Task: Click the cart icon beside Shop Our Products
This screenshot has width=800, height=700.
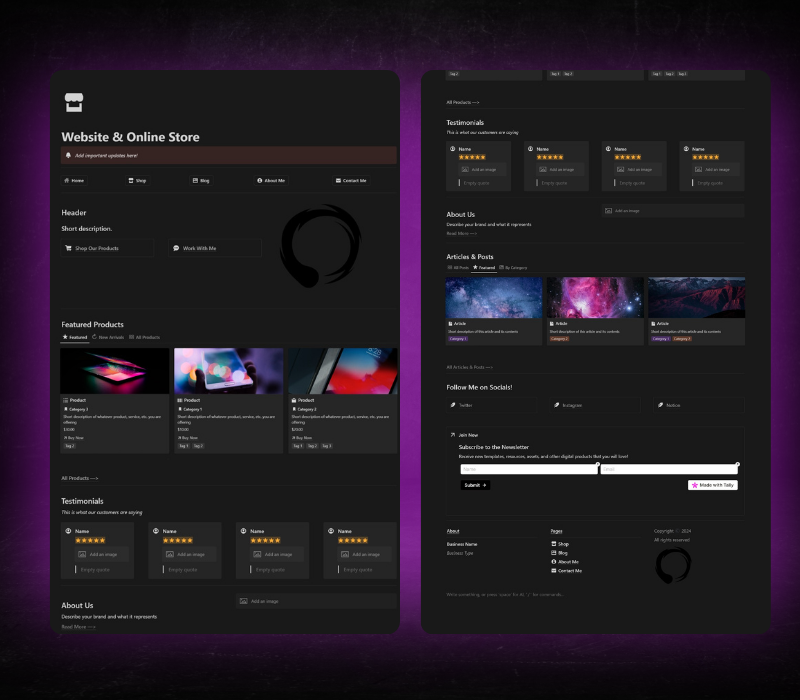Action: [68, 248]
